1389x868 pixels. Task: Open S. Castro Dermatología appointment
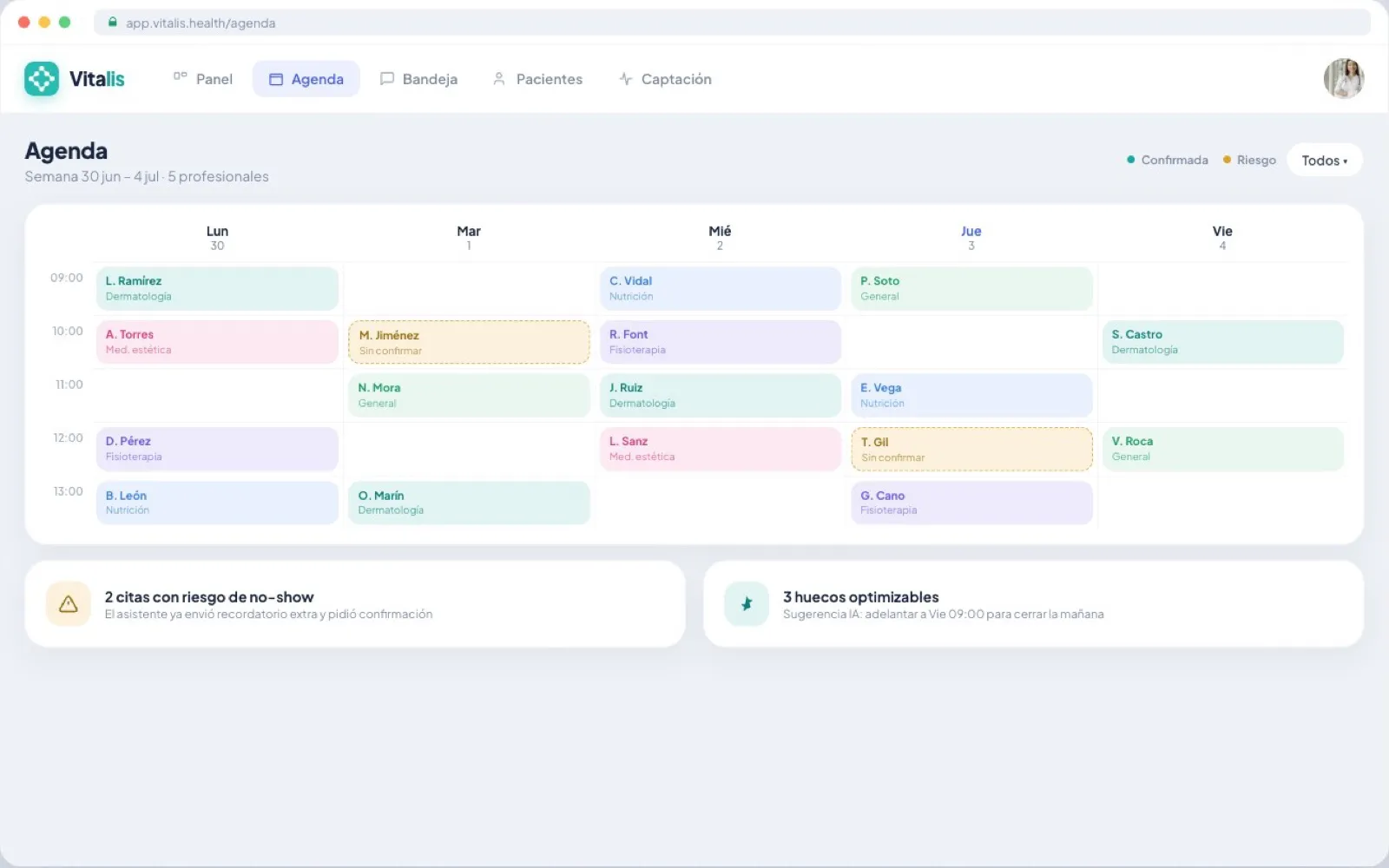click(x=1223, y=342)
